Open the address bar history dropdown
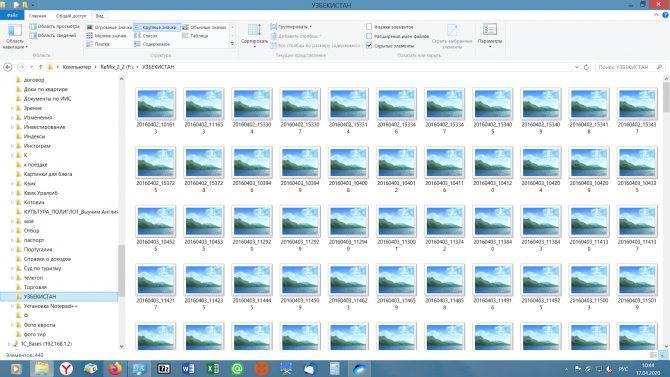 click(x=576, y=67)
